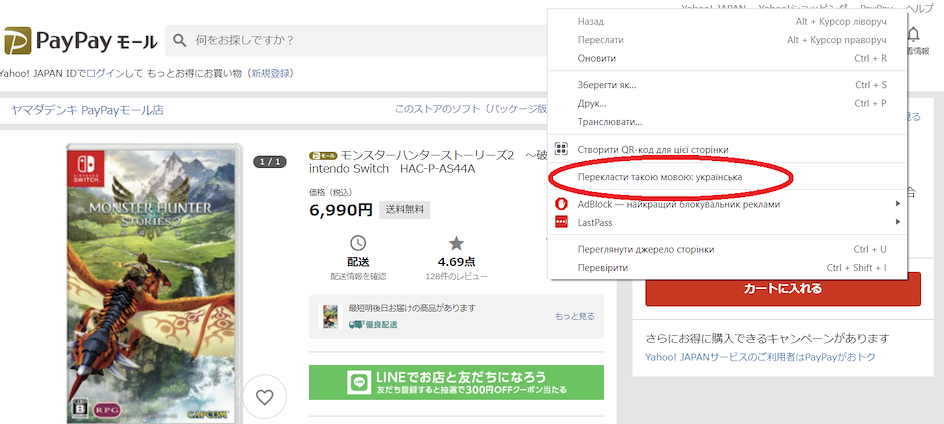
Task: Click the PayPay Mall logo
Action: pos(81,41)
